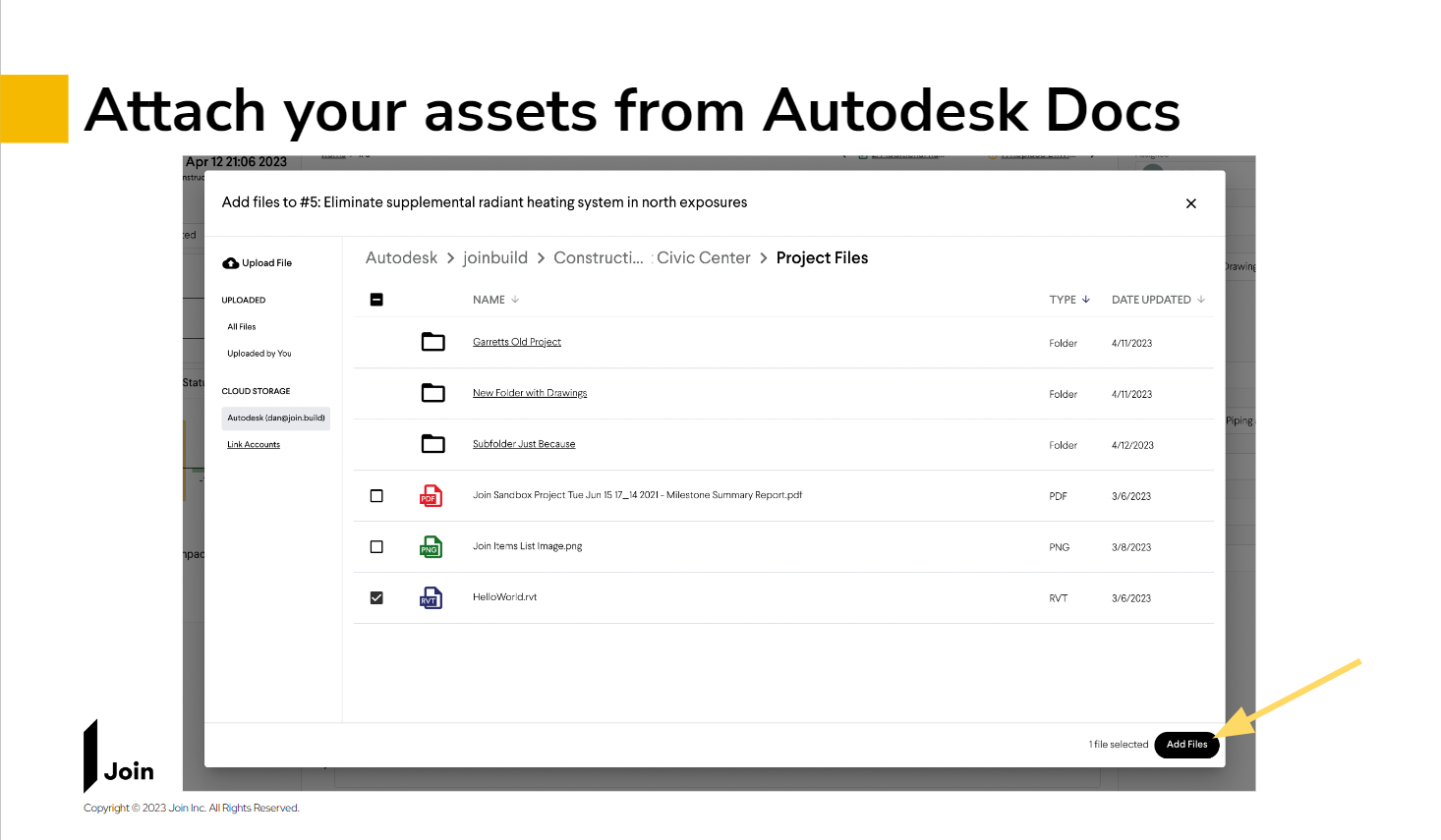Go to the Constructi... breadcrumb level

pyautogui.click(x=599, y=257)
